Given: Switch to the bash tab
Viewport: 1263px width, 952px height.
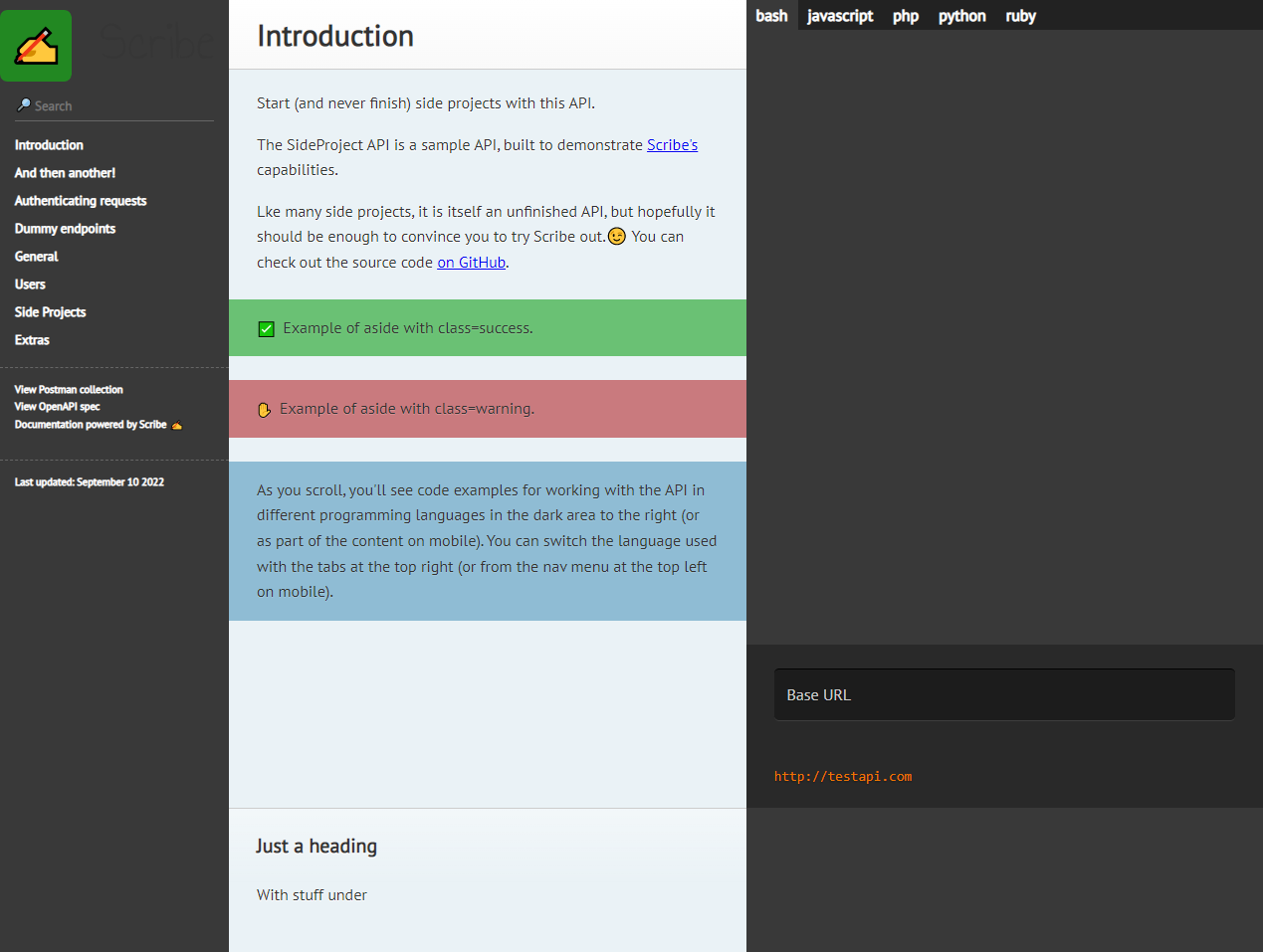Looking at the screenshot, I should point(771,16).
